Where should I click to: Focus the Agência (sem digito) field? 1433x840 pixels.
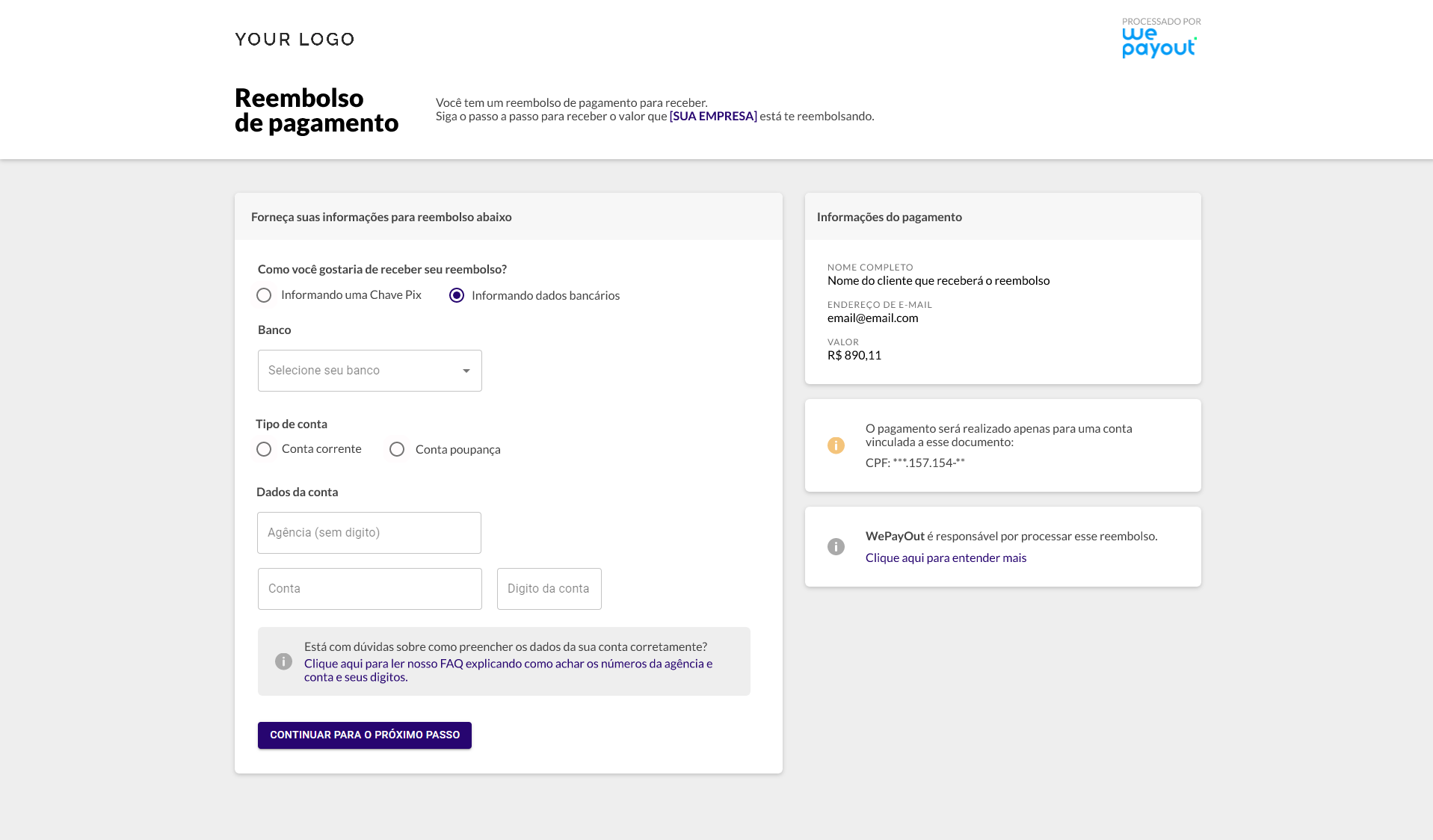(x=369, y=533)
